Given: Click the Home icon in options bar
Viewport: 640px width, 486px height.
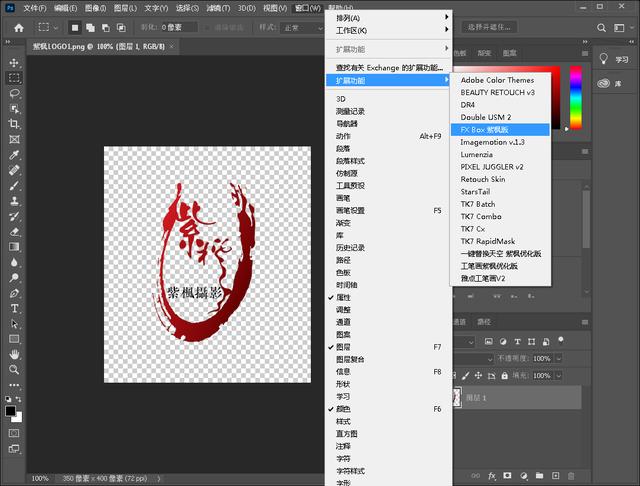Looking at the screenshot, I should [19, 28].
